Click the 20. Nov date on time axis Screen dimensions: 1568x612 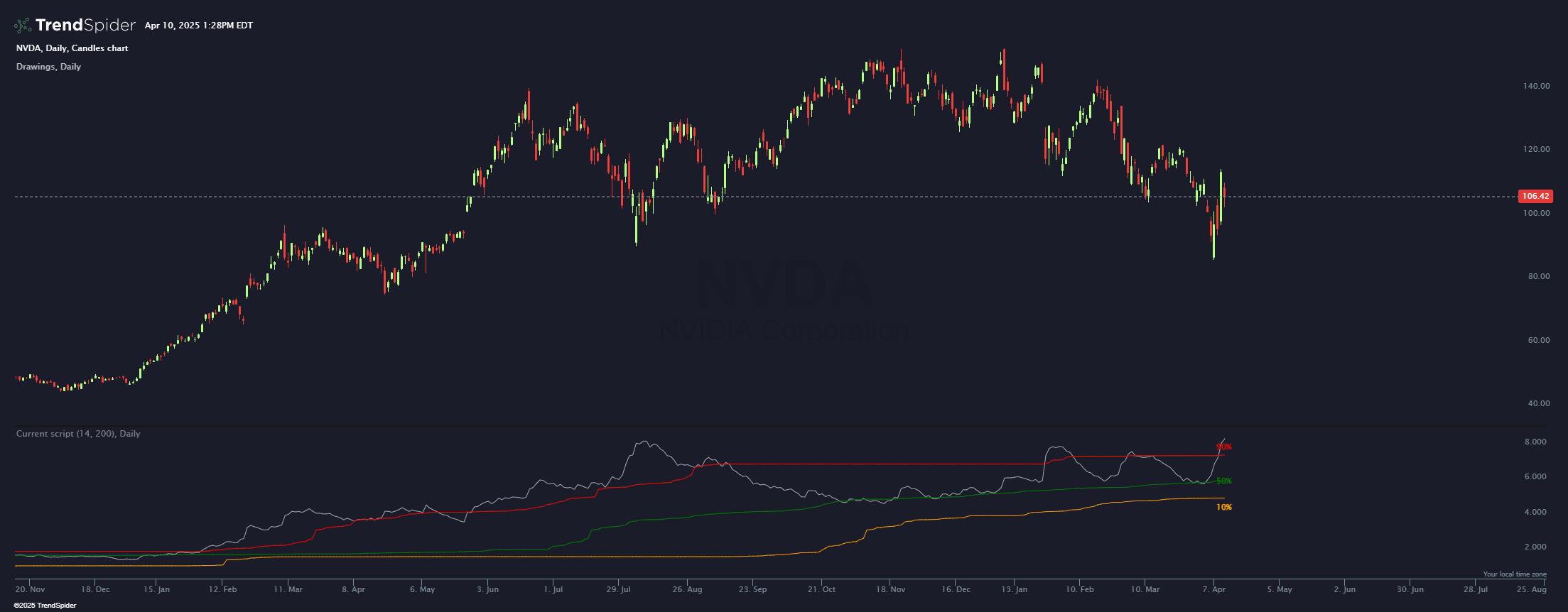point(30,589)
